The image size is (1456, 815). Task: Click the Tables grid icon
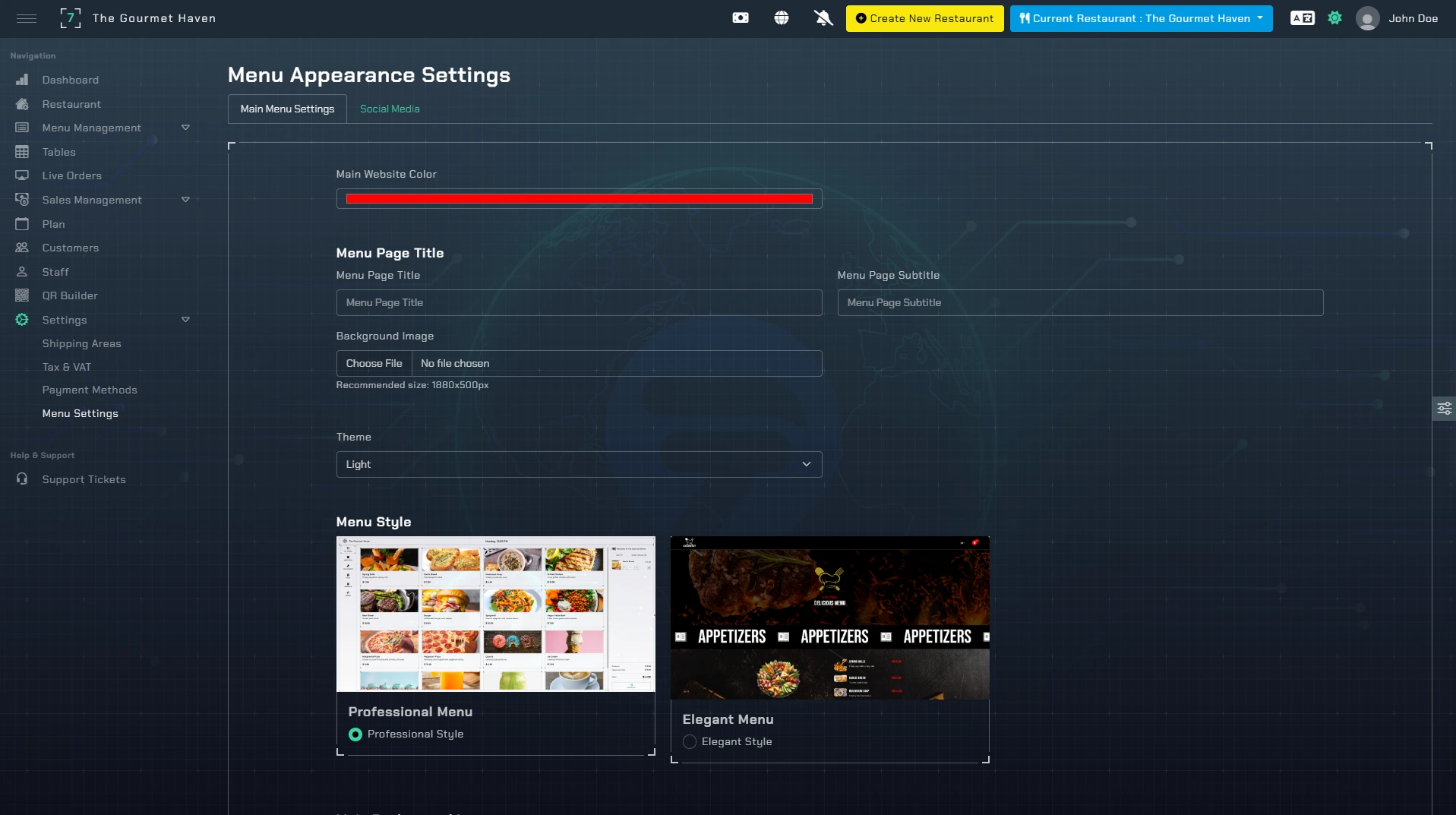(x=22, y=152)
